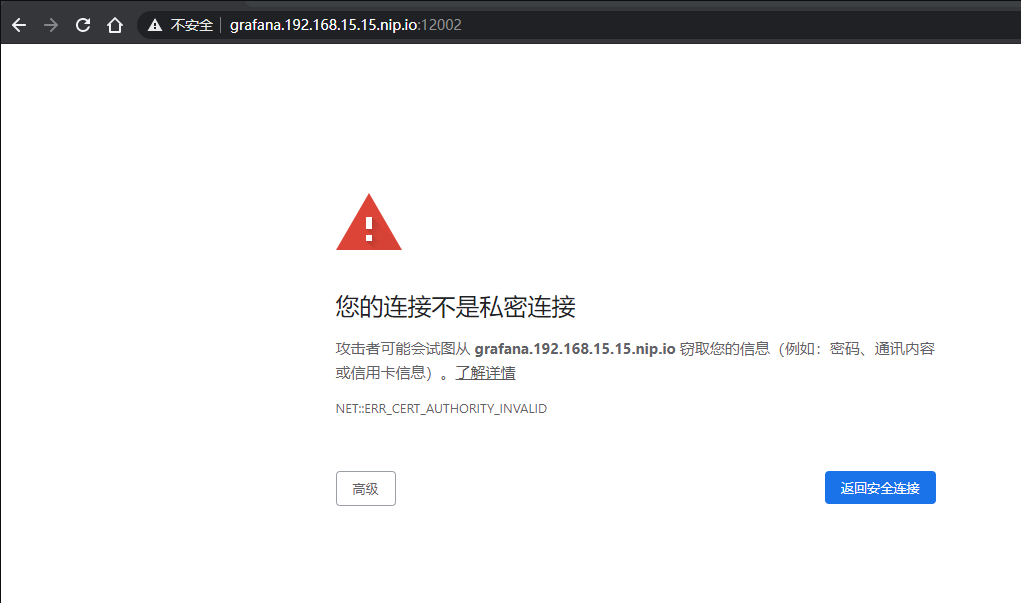Viewport: 1021px width, 603px height.
Task: Focus the grafana URL in address bar
Action: click(x=345, y=25)
